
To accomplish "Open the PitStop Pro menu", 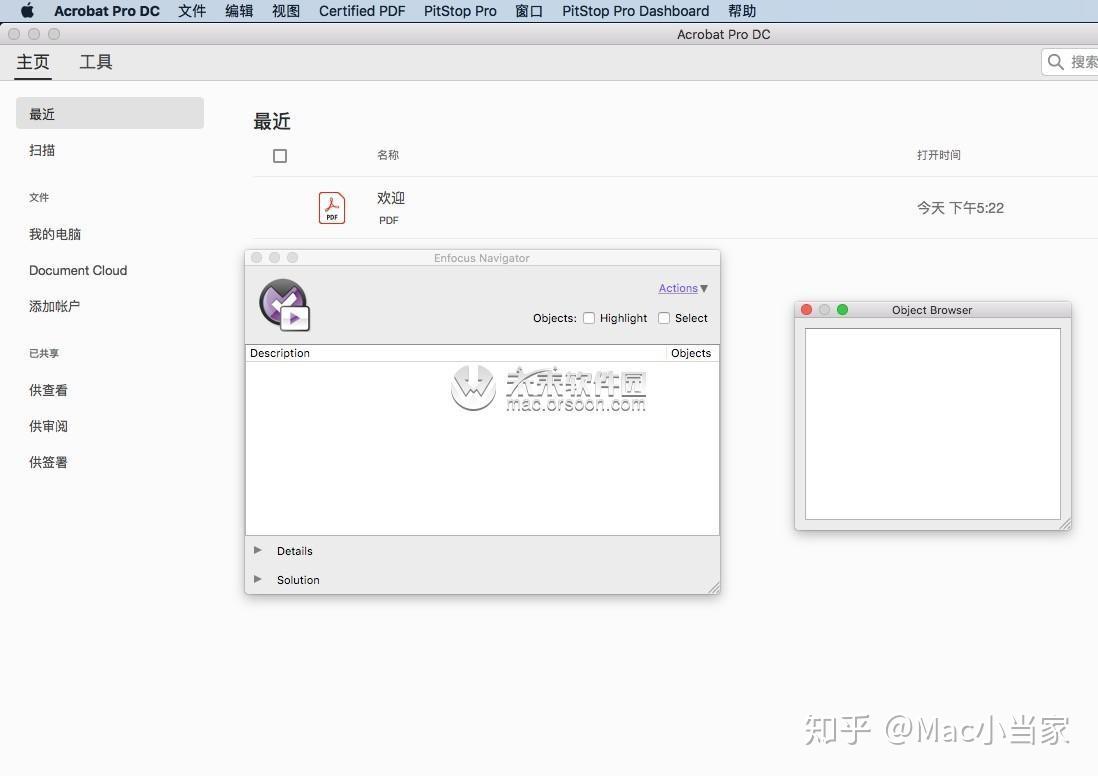I will tap(459, 11).
